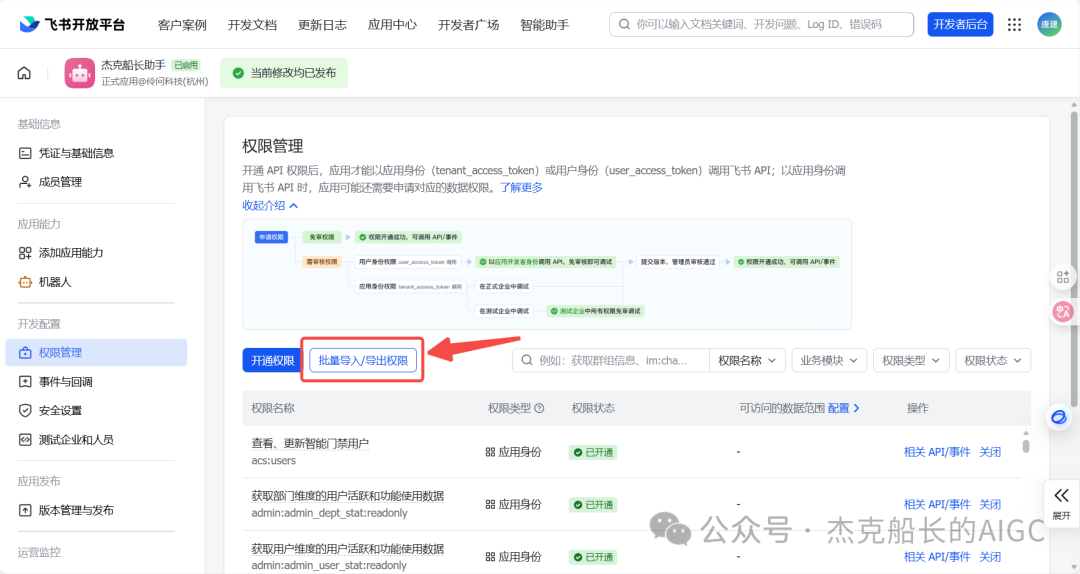Click 关闭 for acs:users permission

pyautogui.click(x=990, y=452)
